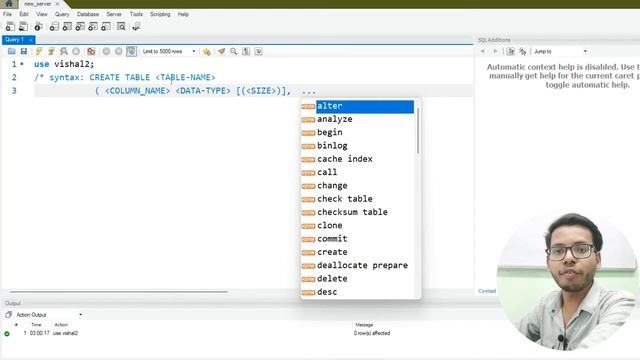The image size is (640, 360).
Task: Open the Query menu
Action: [x=62, y=14]
